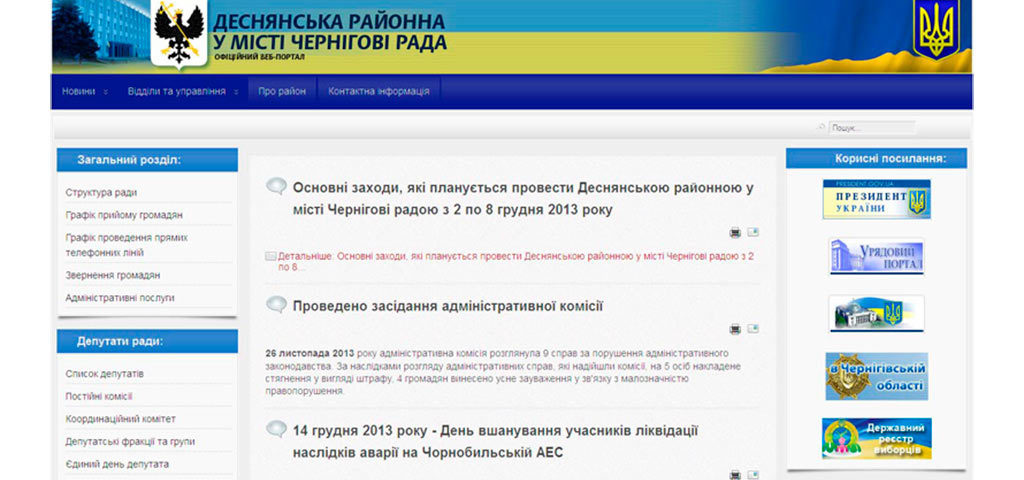Open Єдиний день депутата link
This screenshot has height=480, width=1024.
coord(117,464)
